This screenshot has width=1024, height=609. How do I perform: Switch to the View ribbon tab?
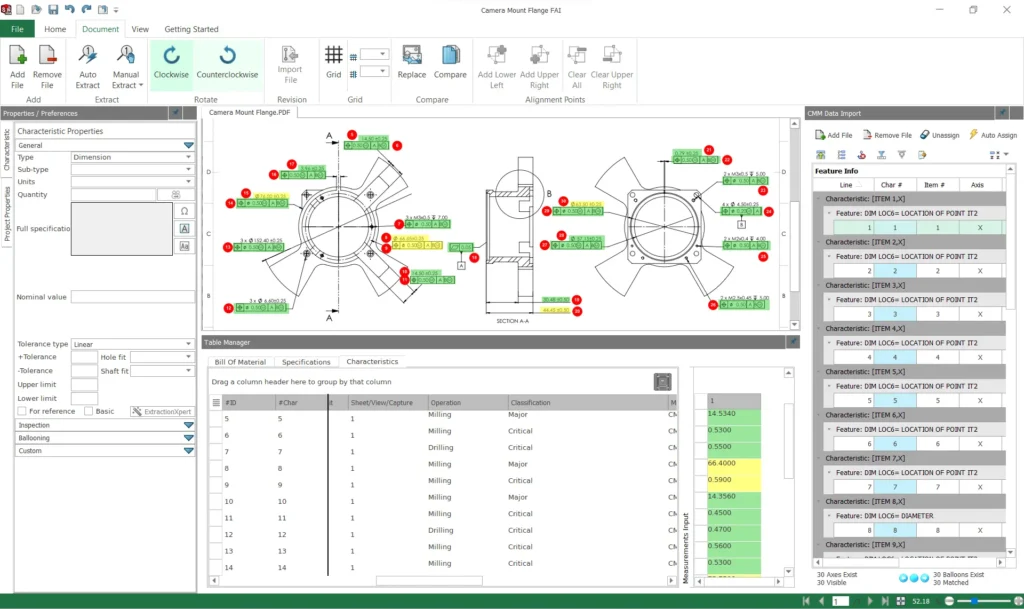click(140, 29)
